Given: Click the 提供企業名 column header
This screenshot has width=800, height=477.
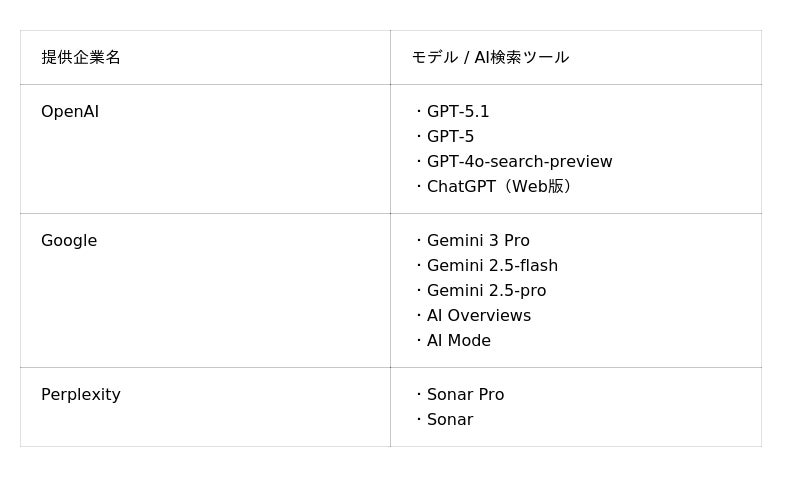Looking at the screenshot, I should [81, 58].
